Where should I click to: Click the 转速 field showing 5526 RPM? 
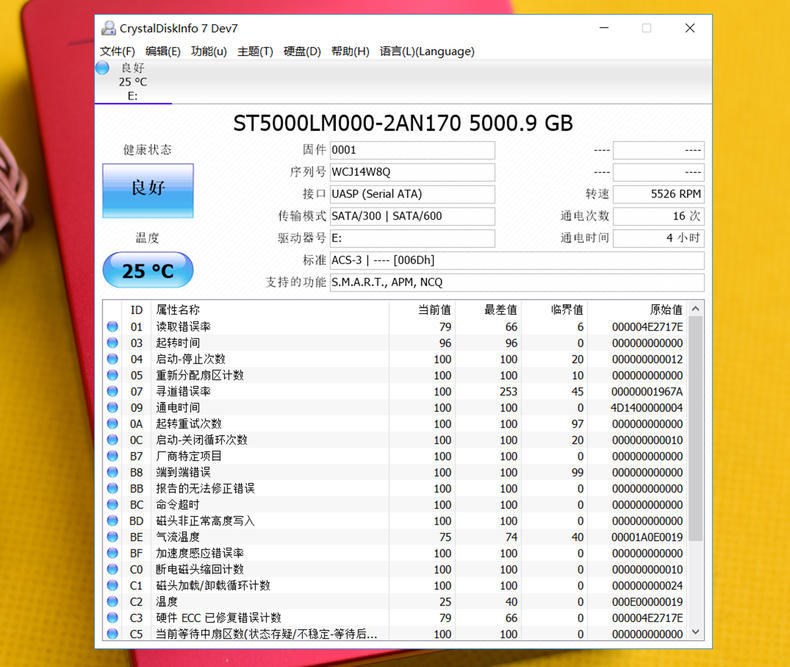(x=659, y=194)
